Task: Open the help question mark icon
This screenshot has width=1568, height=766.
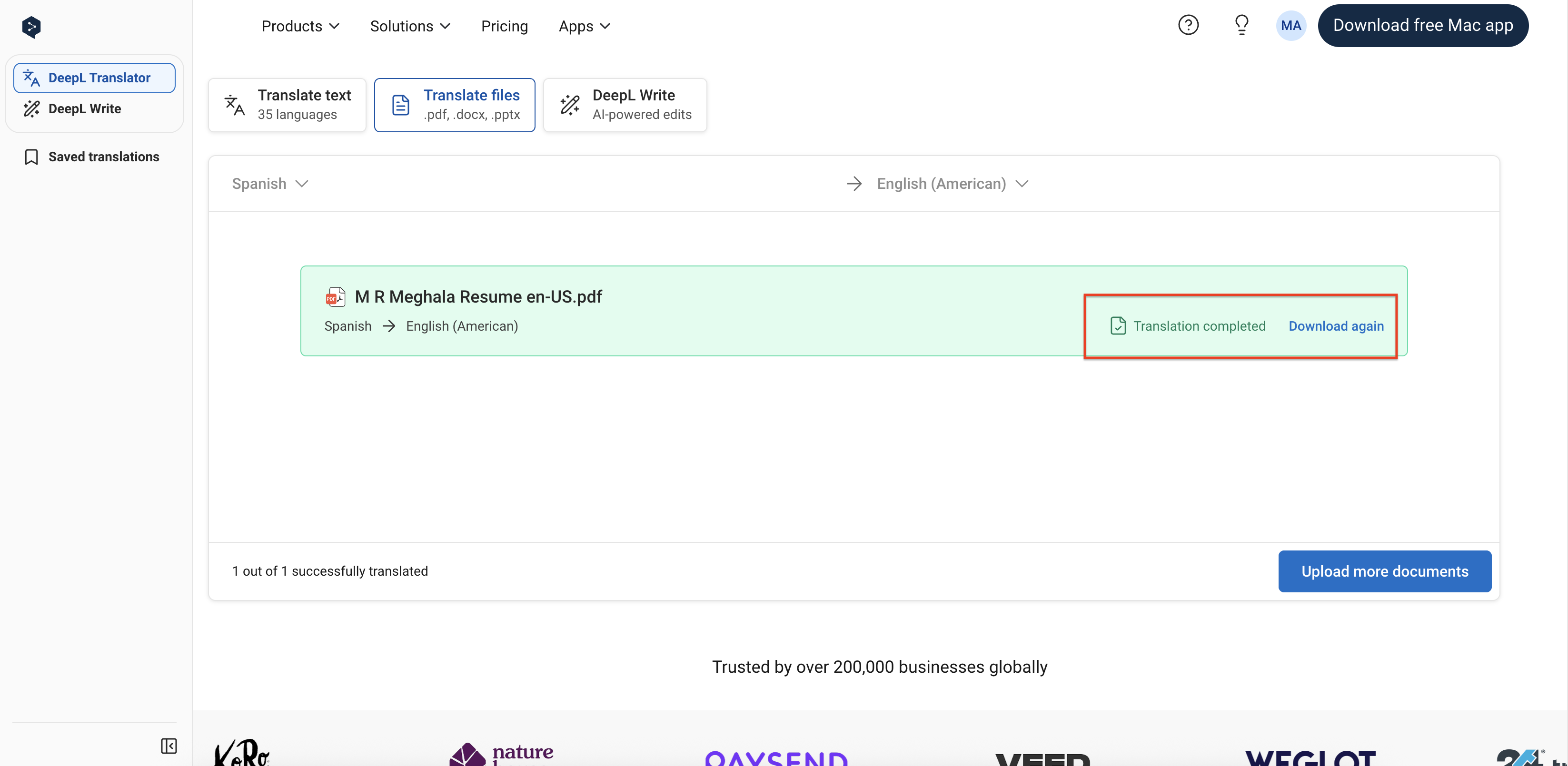Action: pyautogui.click(x=1188, y=25)
